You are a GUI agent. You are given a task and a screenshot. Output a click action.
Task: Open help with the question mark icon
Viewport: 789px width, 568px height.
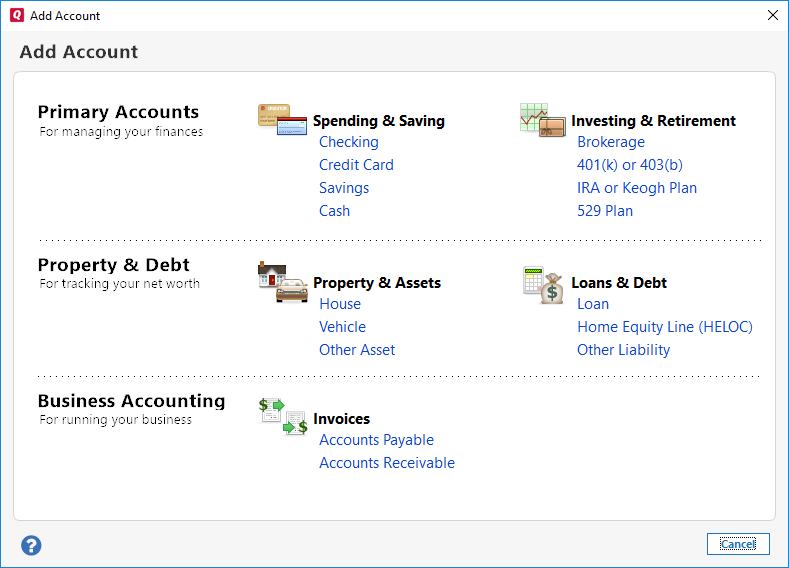click(31, 545)
